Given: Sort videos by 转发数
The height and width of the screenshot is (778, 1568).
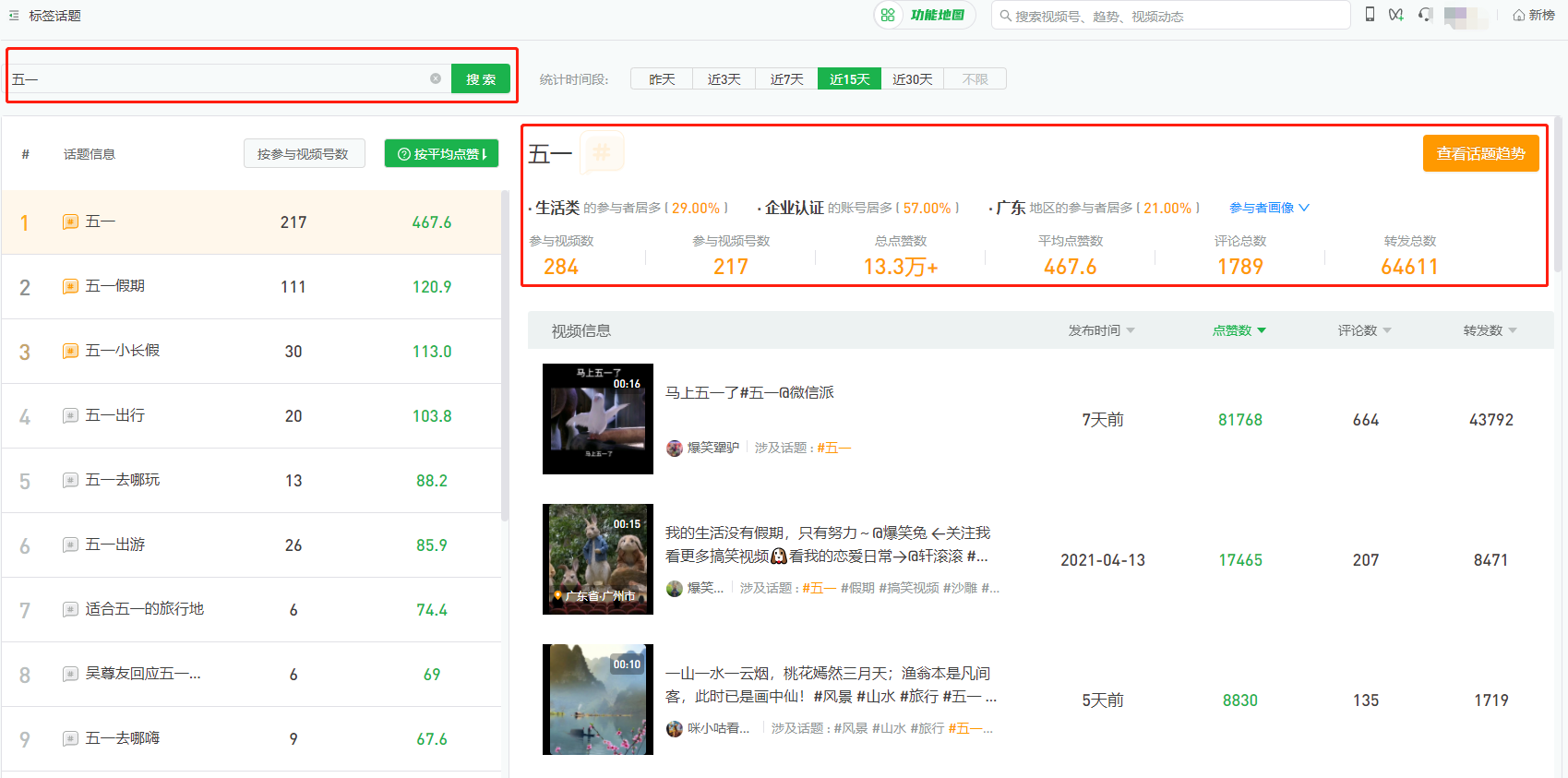Looking at the screenshot, I should [x=1490, y=330].
